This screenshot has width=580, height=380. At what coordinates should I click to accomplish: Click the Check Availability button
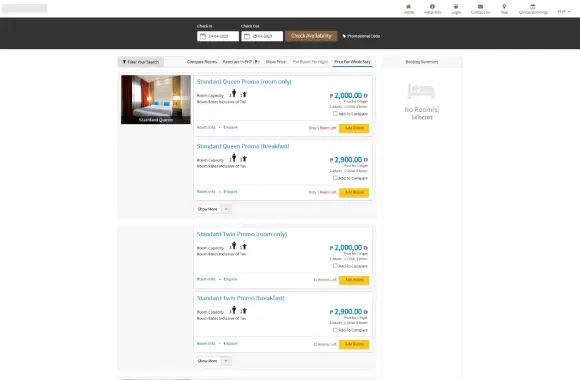311,36
